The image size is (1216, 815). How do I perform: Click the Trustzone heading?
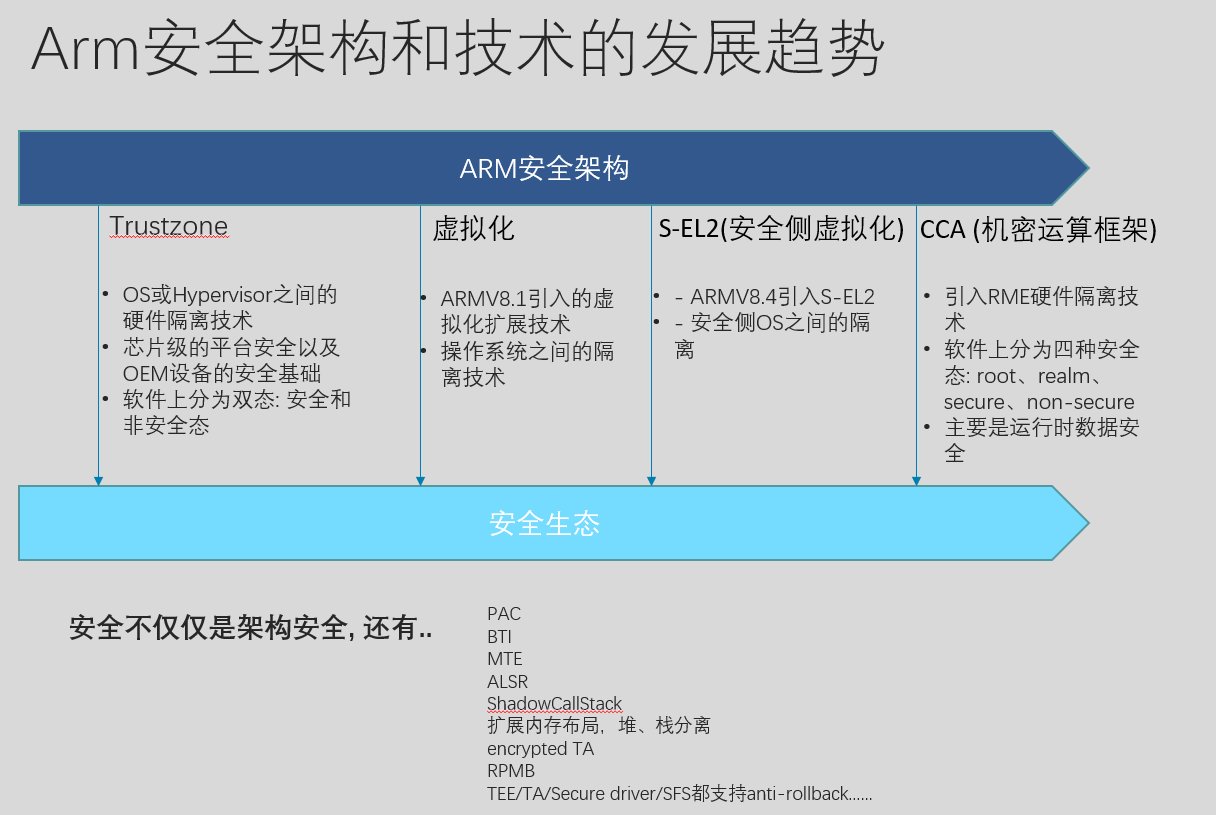tap(169, 226)
